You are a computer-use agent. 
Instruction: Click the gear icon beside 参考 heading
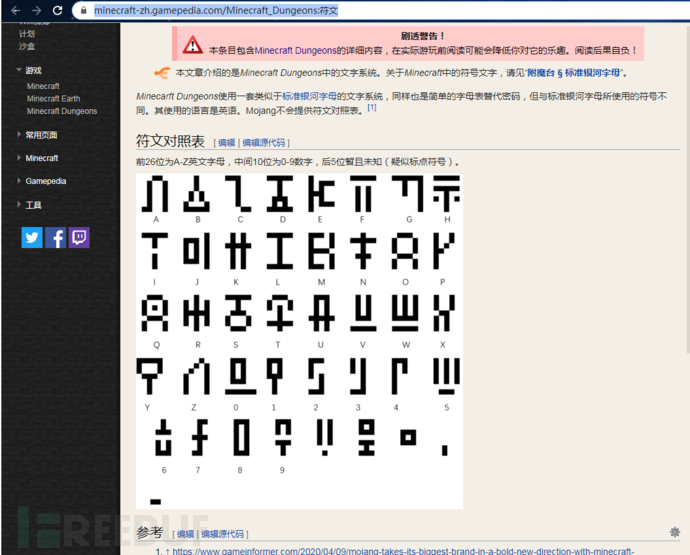pos(675,532)
